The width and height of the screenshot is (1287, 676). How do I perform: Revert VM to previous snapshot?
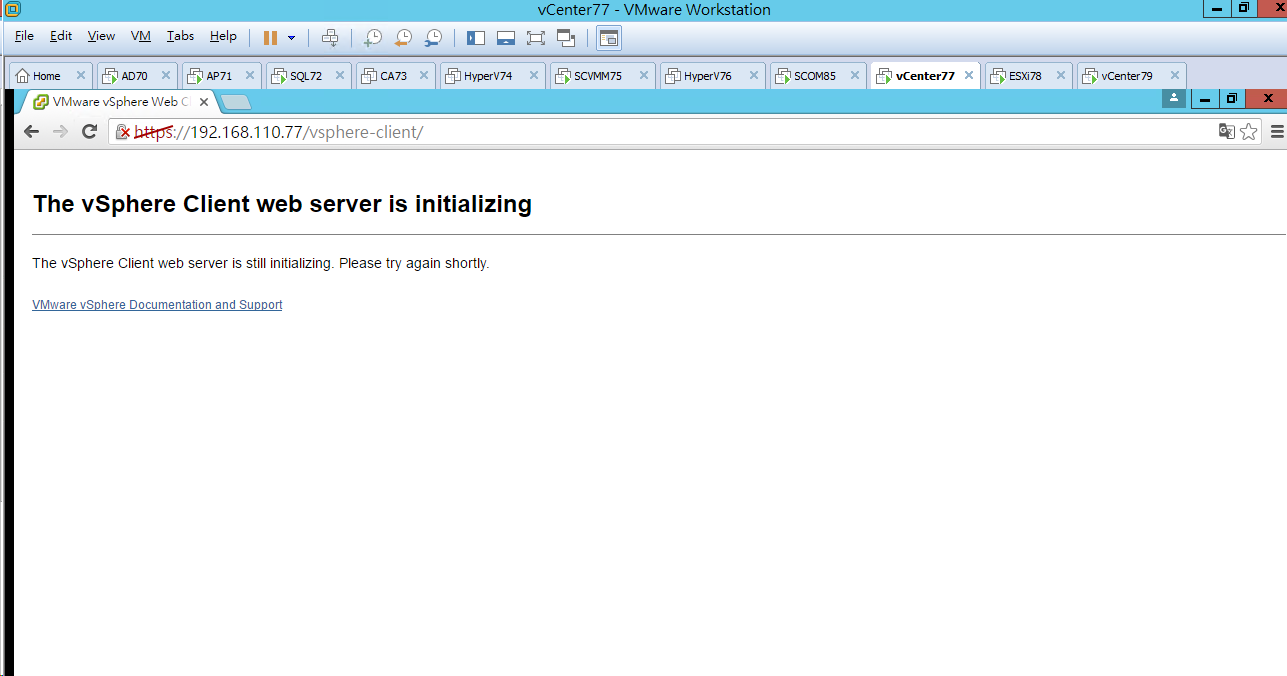pyautogui.click(x=402, y=38)
